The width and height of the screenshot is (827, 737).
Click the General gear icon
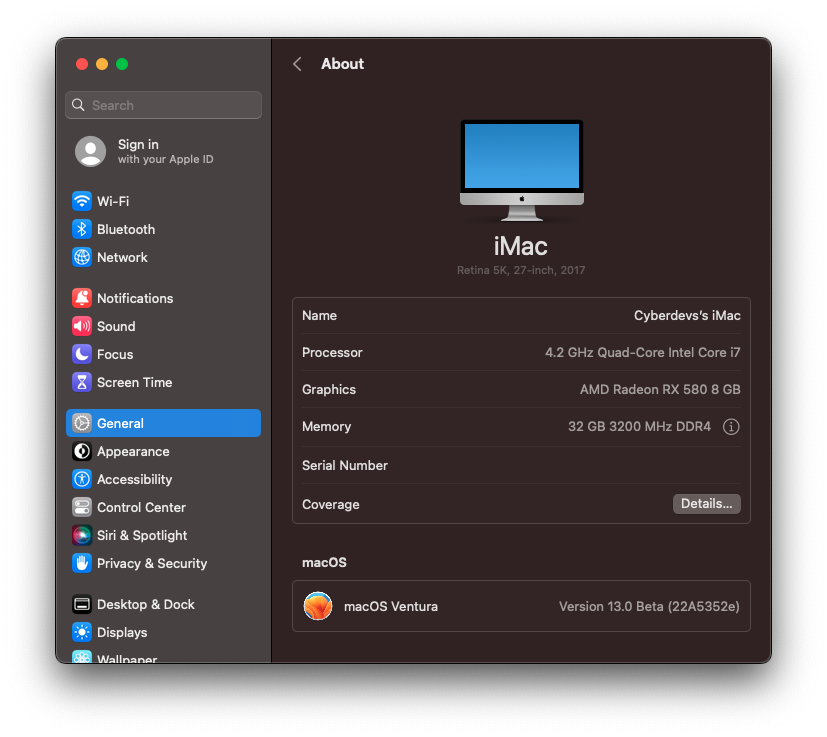point(82,423)
